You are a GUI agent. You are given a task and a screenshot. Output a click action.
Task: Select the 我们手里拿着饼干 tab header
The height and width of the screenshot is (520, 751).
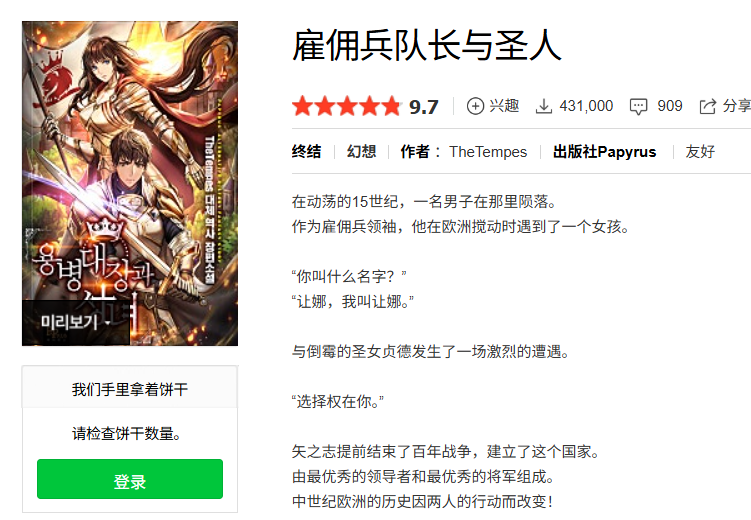[x=130, y=388]
